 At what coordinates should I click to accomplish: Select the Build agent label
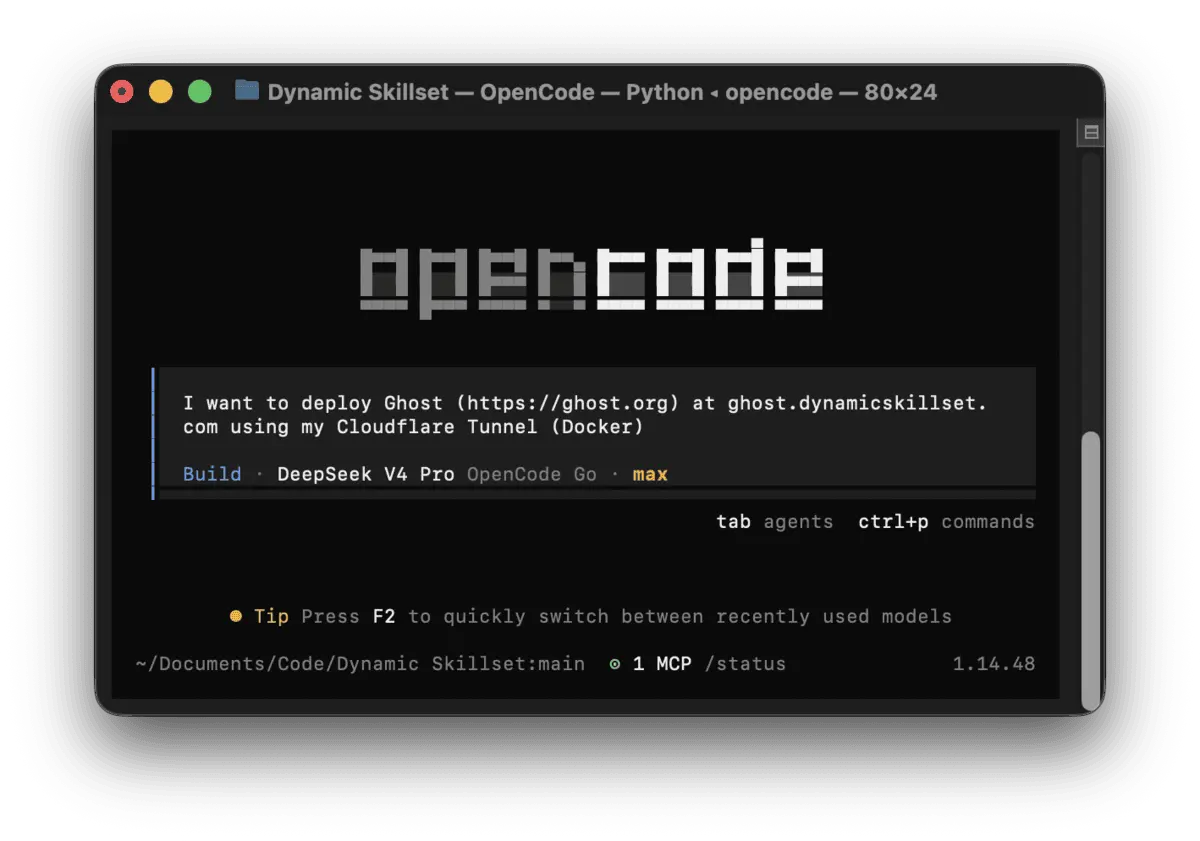point(212,474)
